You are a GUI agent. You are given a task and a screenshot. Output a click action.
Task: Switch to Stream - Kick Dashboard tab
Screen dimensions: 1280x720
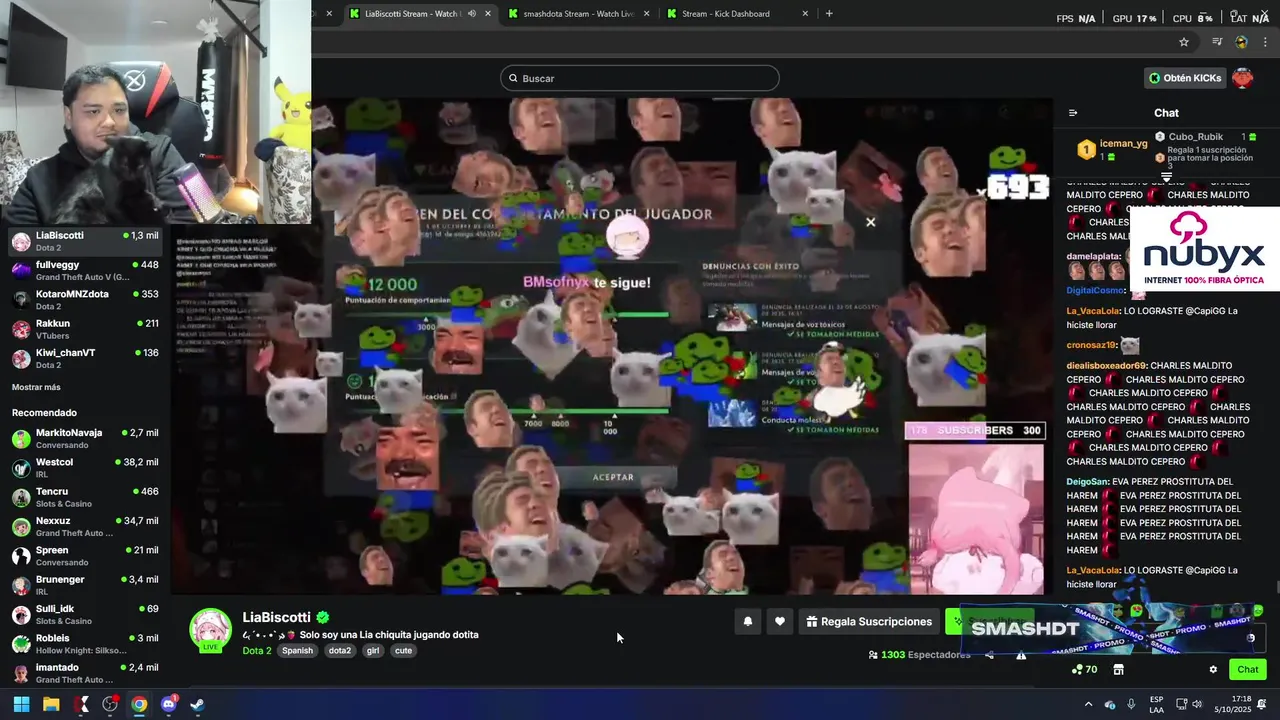737,13
